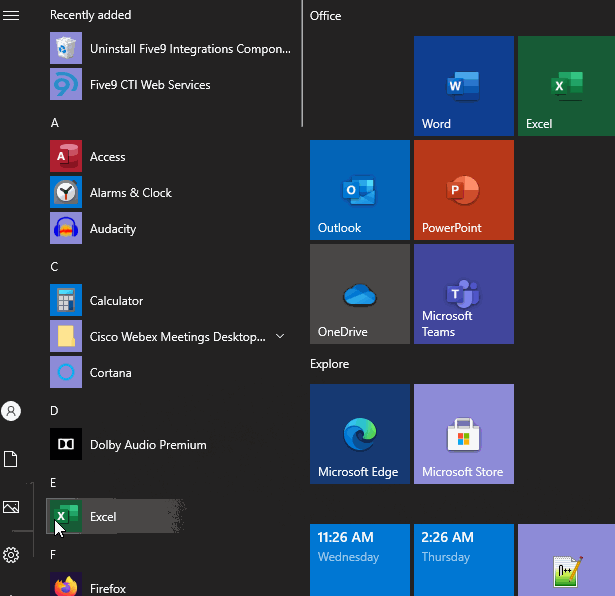Open the Word tile
The image size is (615, 596).
464,86
